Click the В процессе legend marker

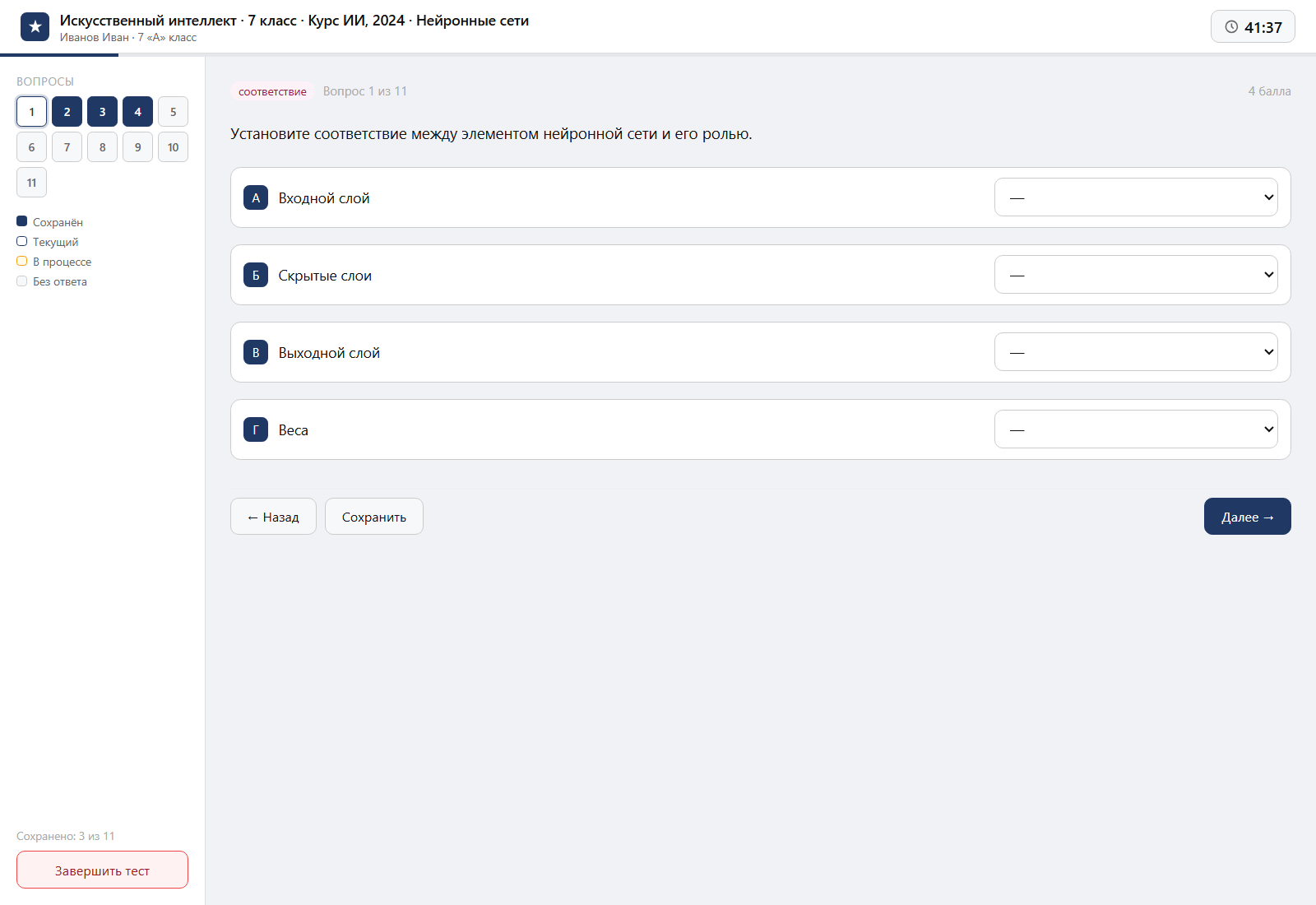[x=22, y=261]
